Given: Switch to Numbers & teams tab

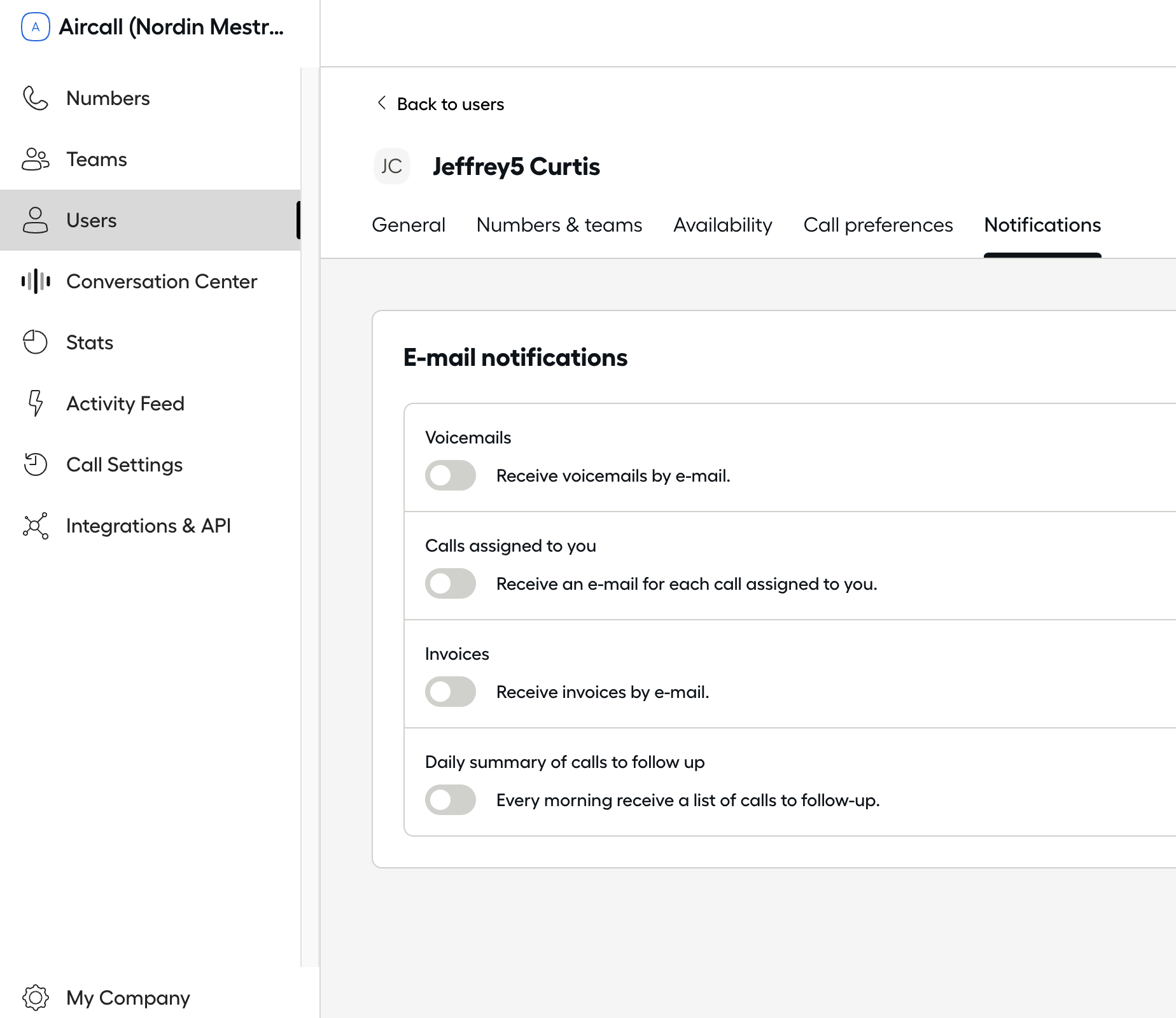Looking at the screenshot, I should click(559, 225).
